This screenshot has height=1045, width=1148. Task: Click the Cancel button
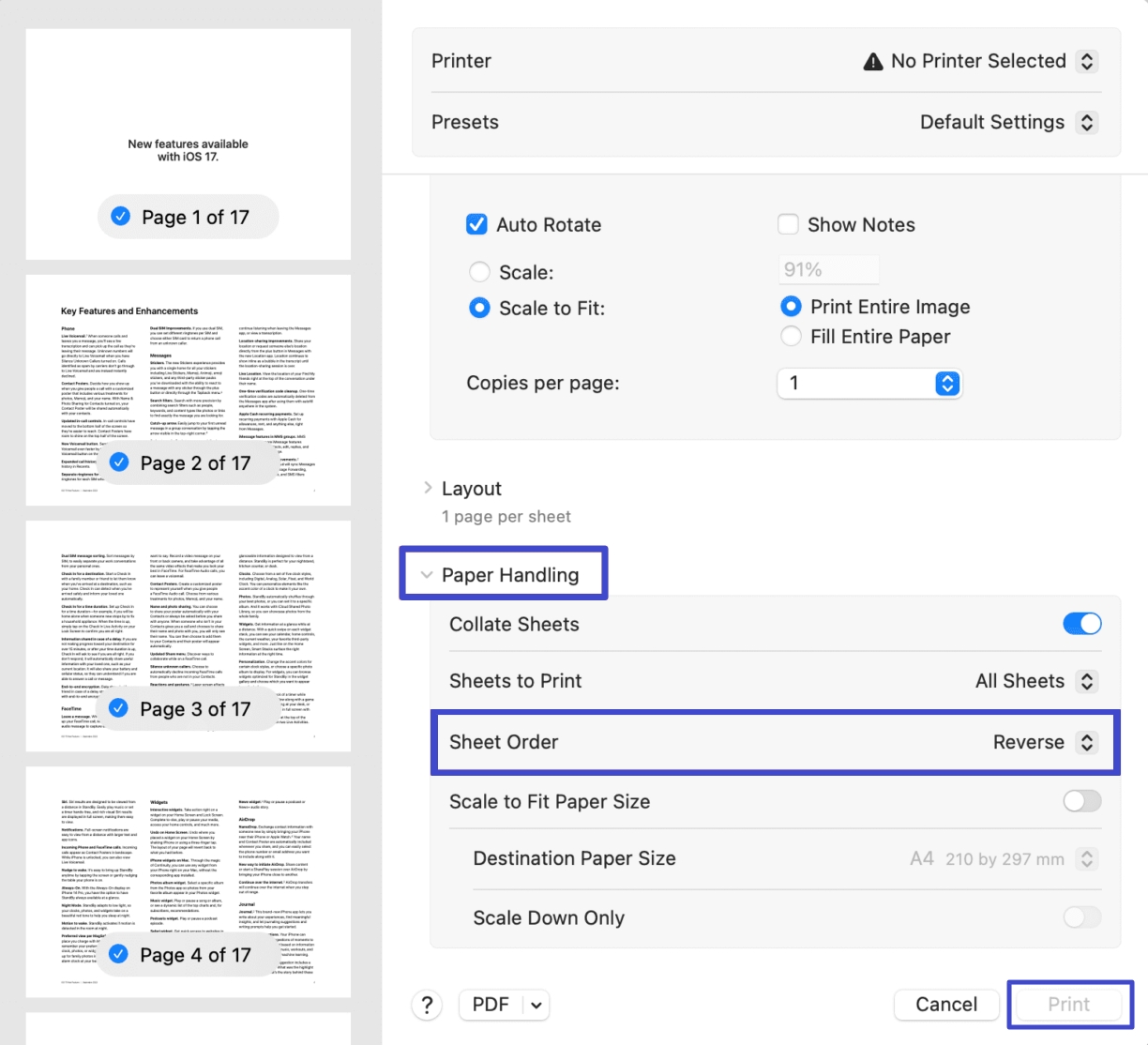point(946,1005)
